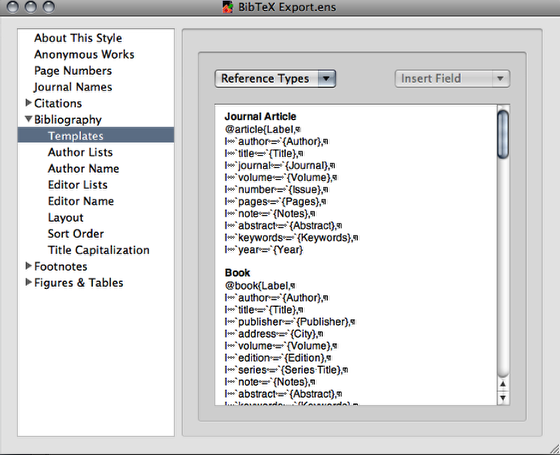Click the address = {City} line
The width and height of the screenshot is (560, 455).
pos(274,334)
